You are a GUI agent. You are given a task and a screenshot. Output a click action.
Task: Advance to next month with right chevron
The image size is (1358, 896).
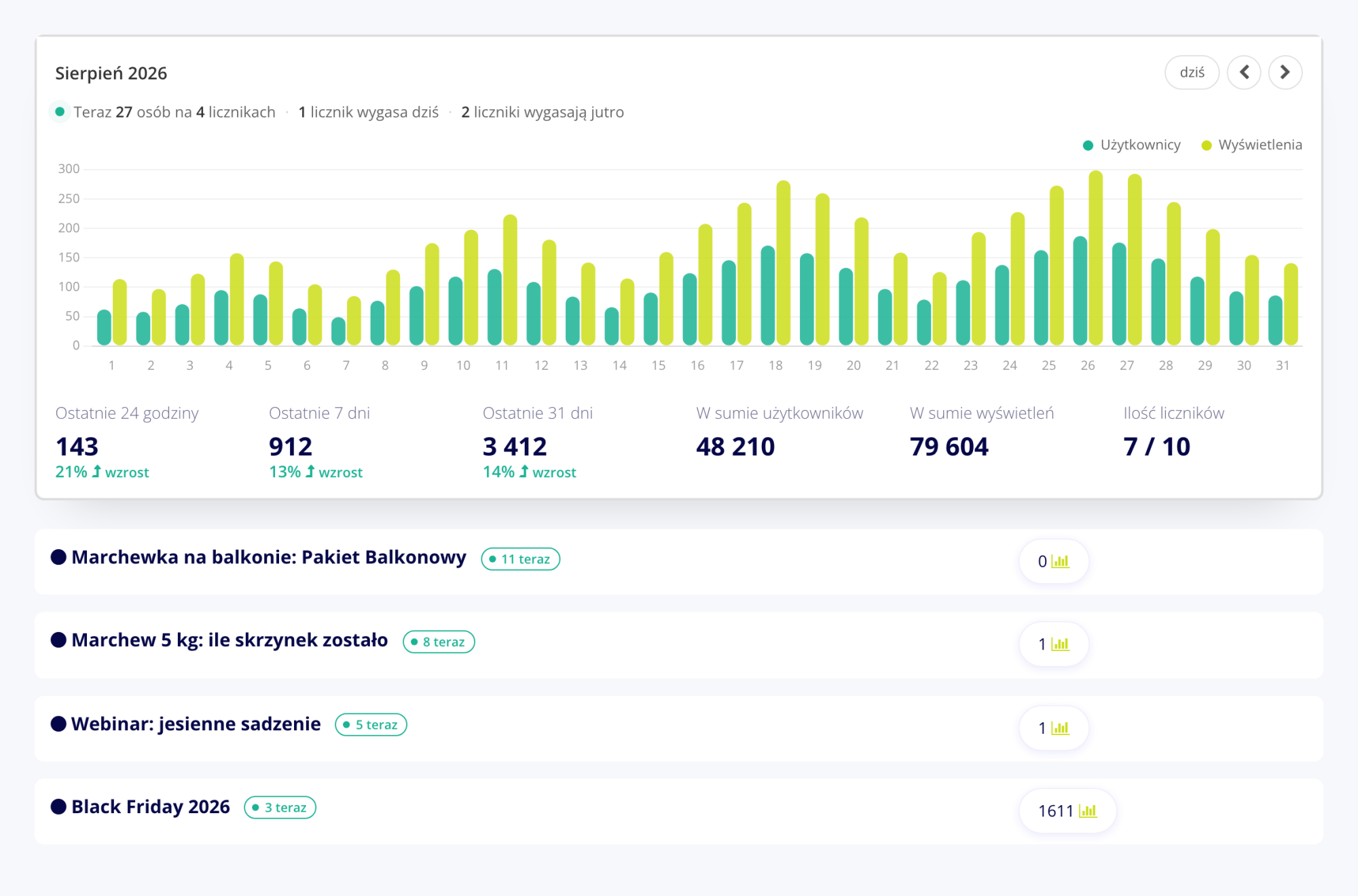tap(1285, 73)
